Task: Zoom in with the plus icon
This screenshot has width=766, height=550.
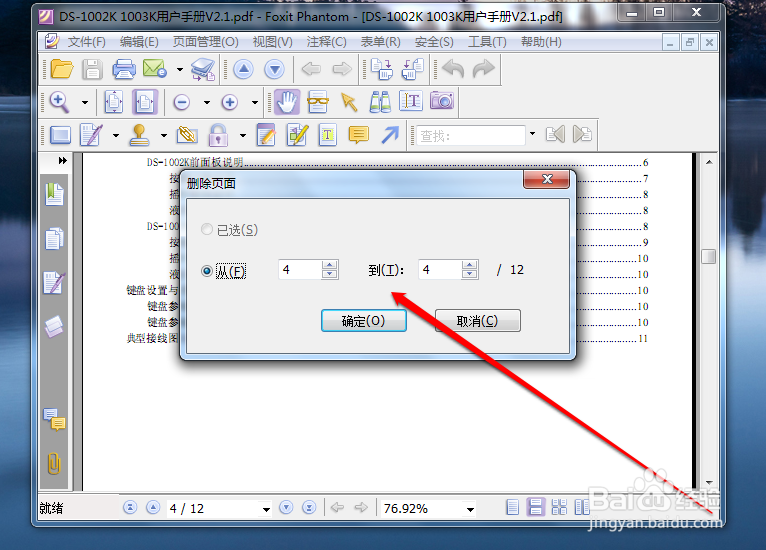Action: pos(230,103)
